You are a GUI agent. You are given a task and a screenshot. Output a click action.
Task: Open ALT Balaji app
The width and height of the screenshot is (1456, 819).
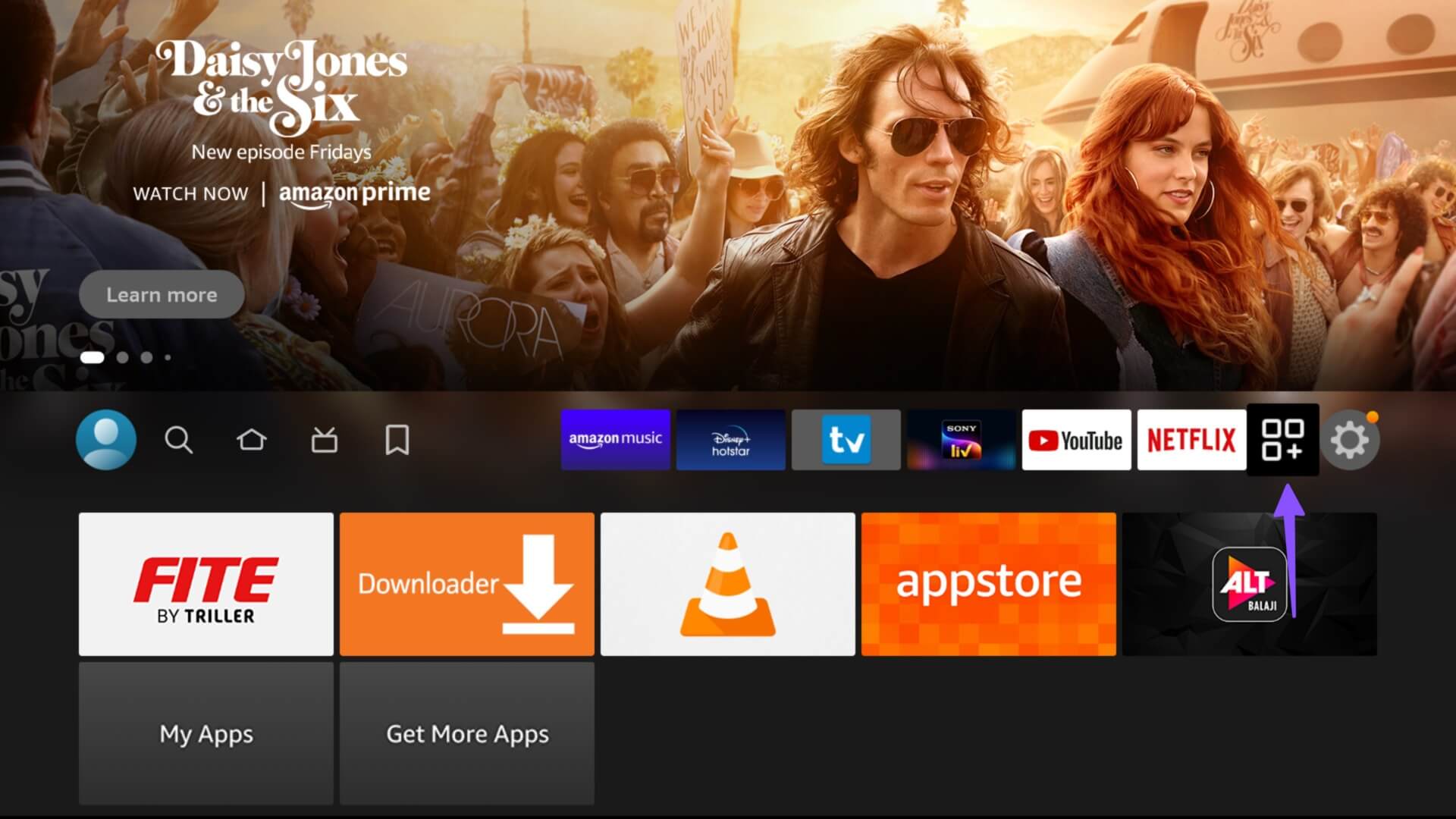click(1248, 583)
